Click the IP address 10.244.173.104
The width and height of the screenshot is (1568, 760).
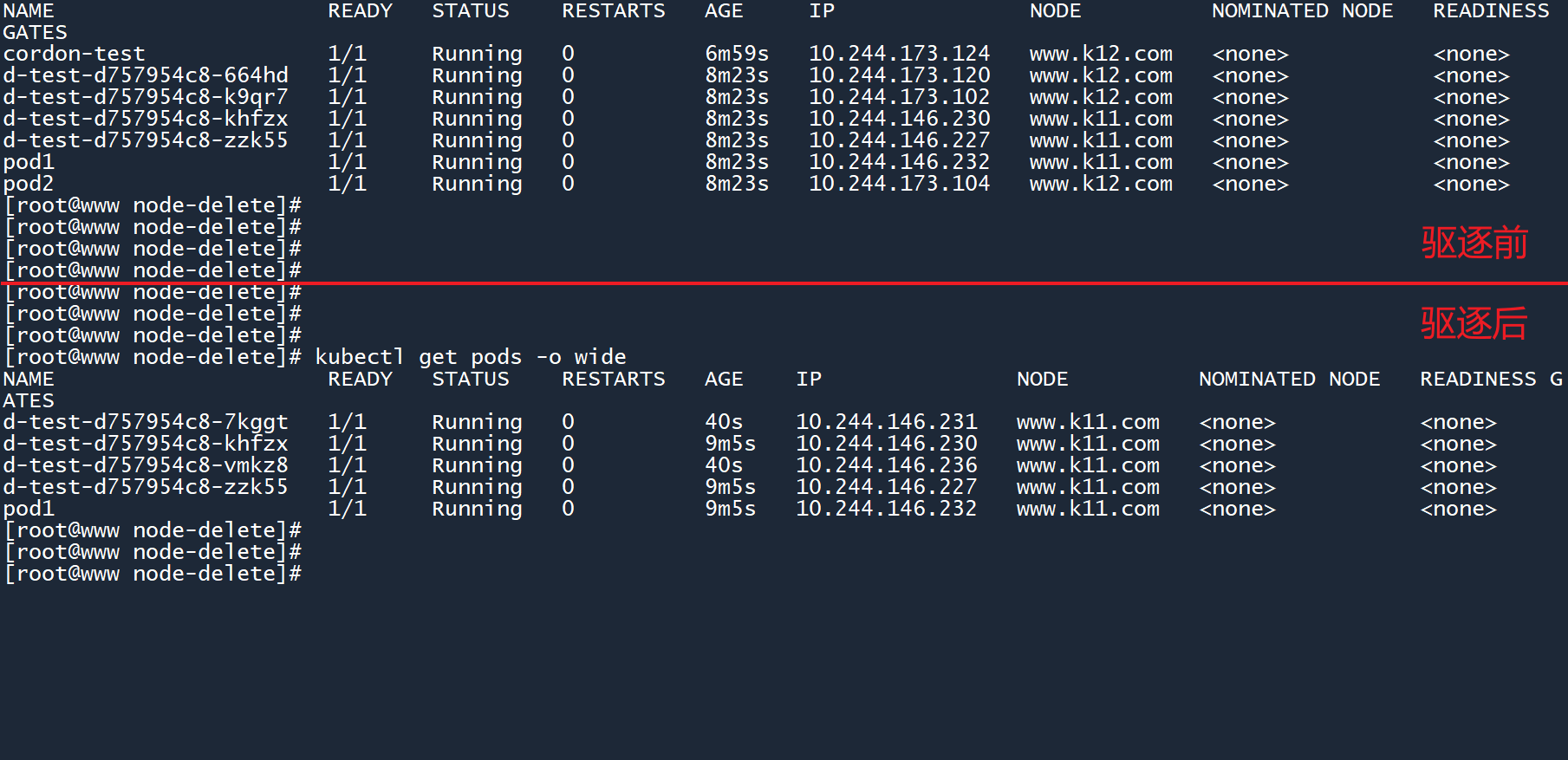coord(899,184)
